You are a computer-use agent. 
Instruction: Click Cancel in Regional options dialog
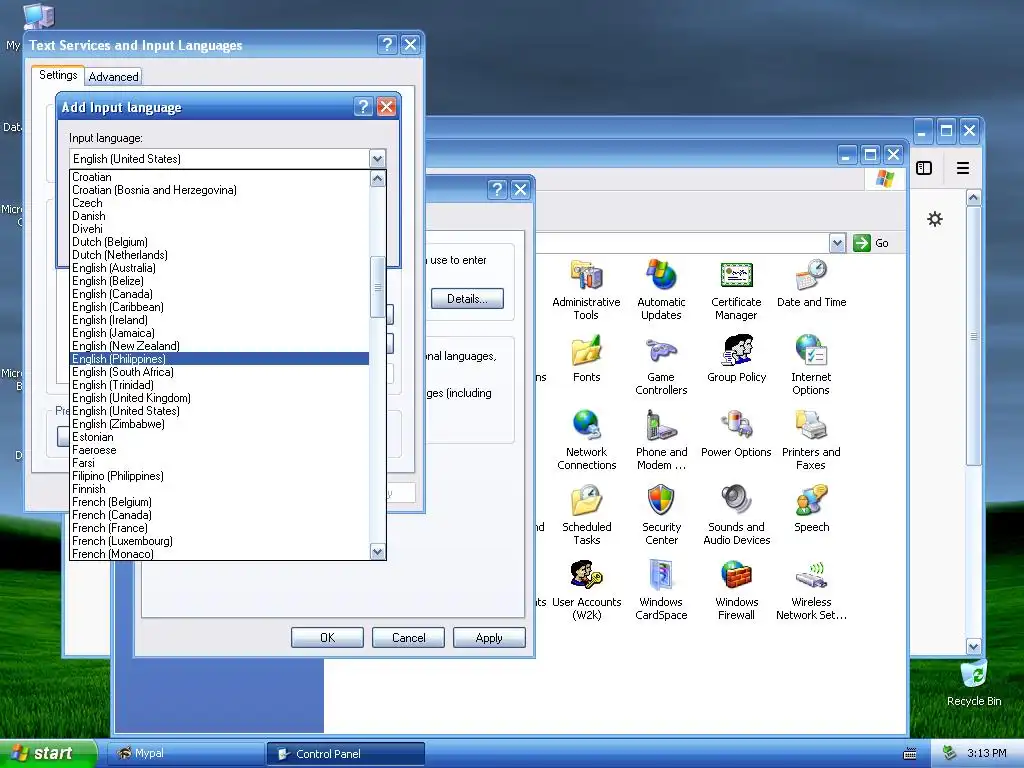tap(408, 637)
